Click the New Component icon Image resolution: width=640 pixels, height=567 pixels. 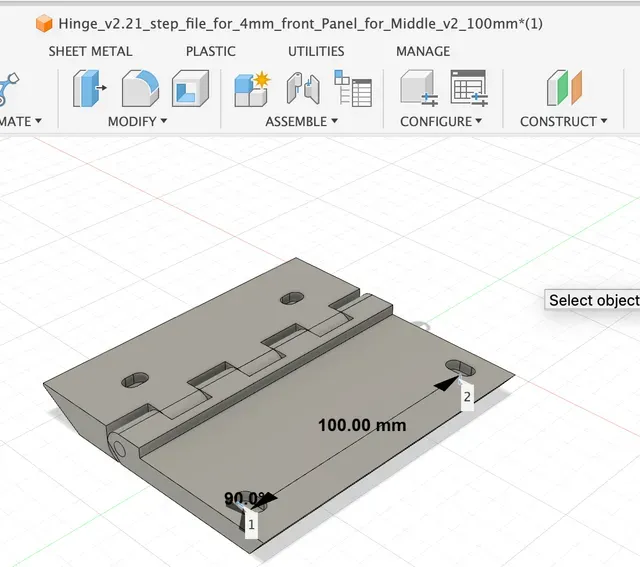pyautogui.click(x=252, y=89)
